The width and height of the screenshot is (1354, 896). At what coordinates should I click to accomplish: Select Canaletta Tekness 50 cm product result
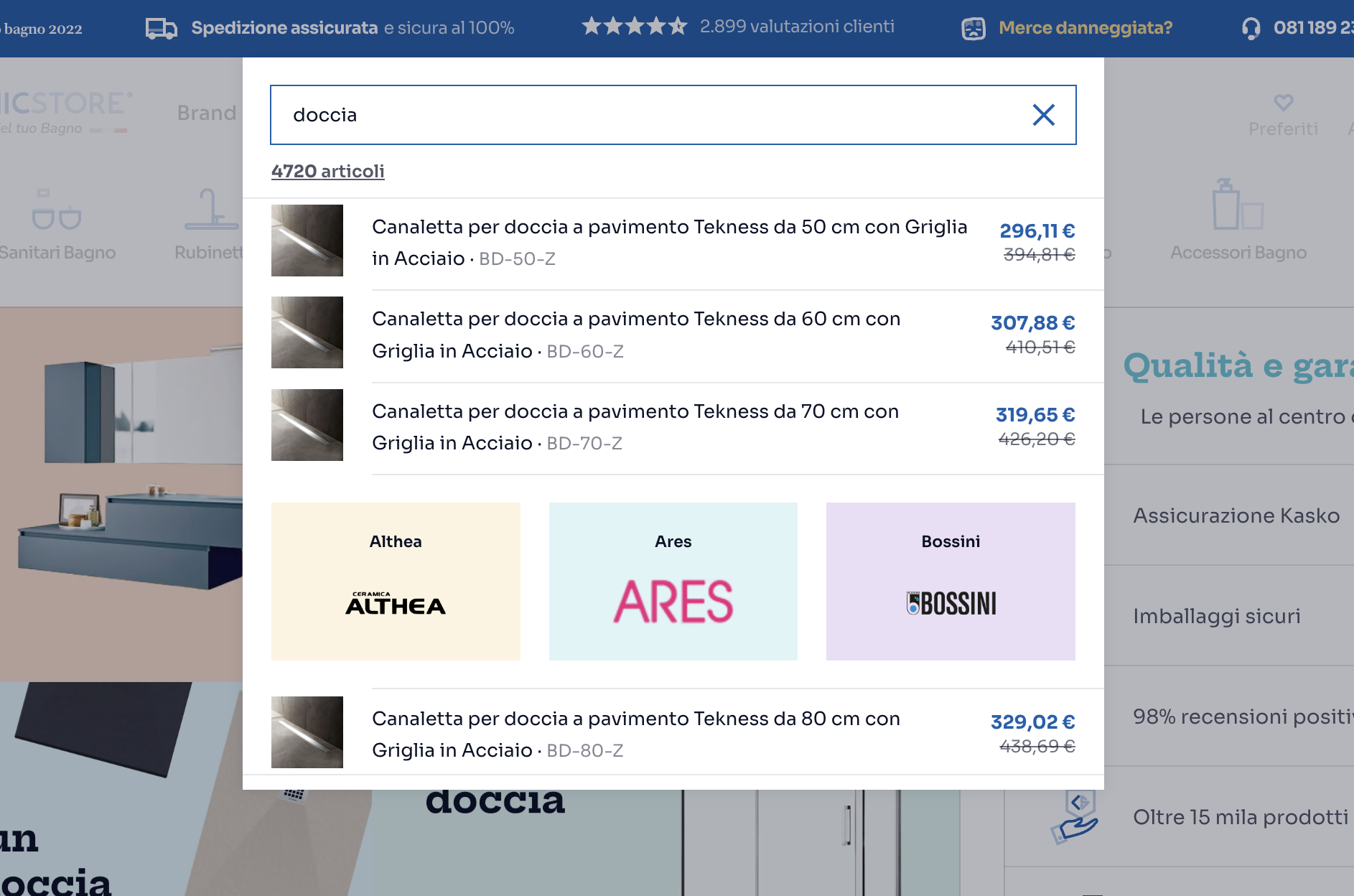click(669, 242)
